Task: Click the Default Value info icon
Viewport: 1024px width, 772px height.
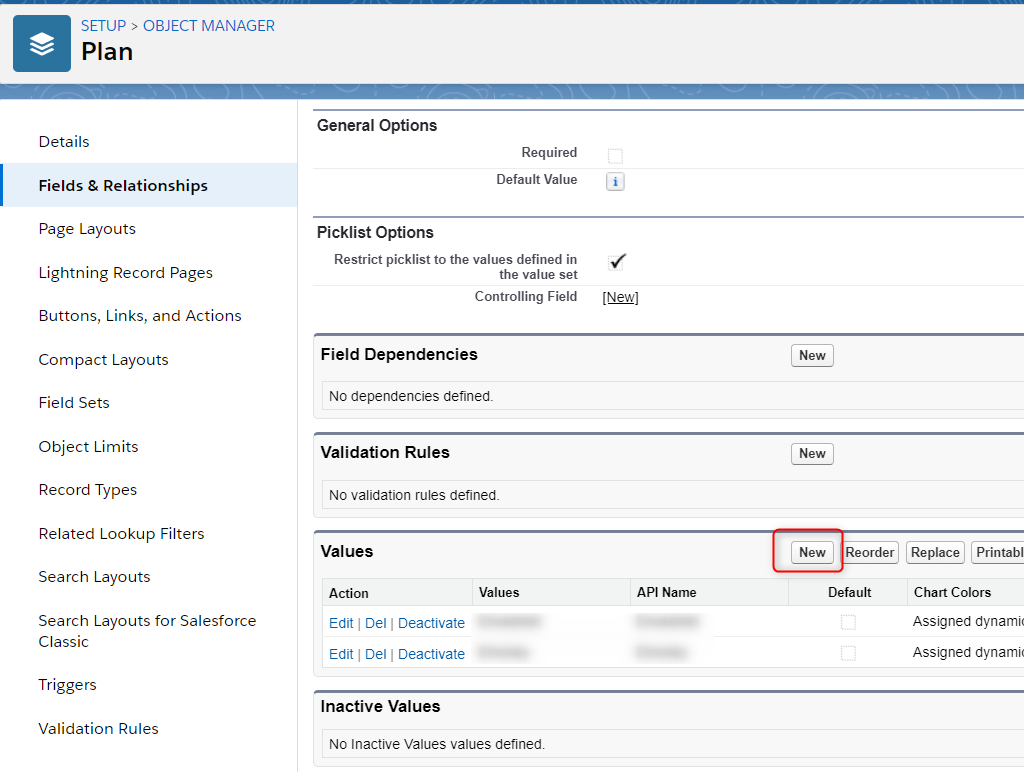Action: 615,182
